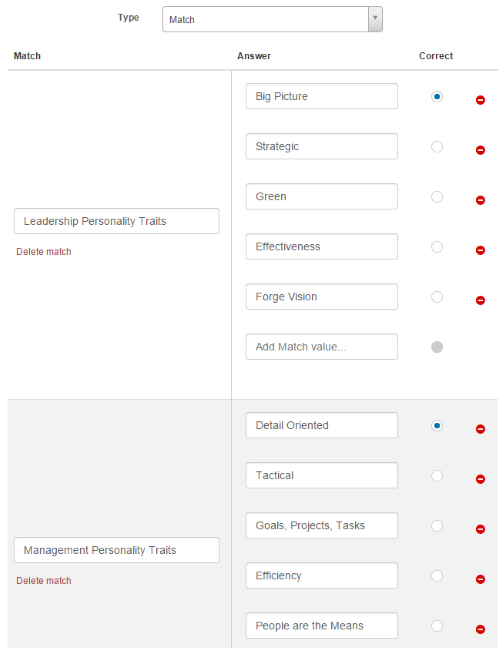Image resolution: width=500 pixels, height=648 pixels.
Task: Mark Strategic as the correct answer
Action: pyautogui.click(x=437, y=147)
